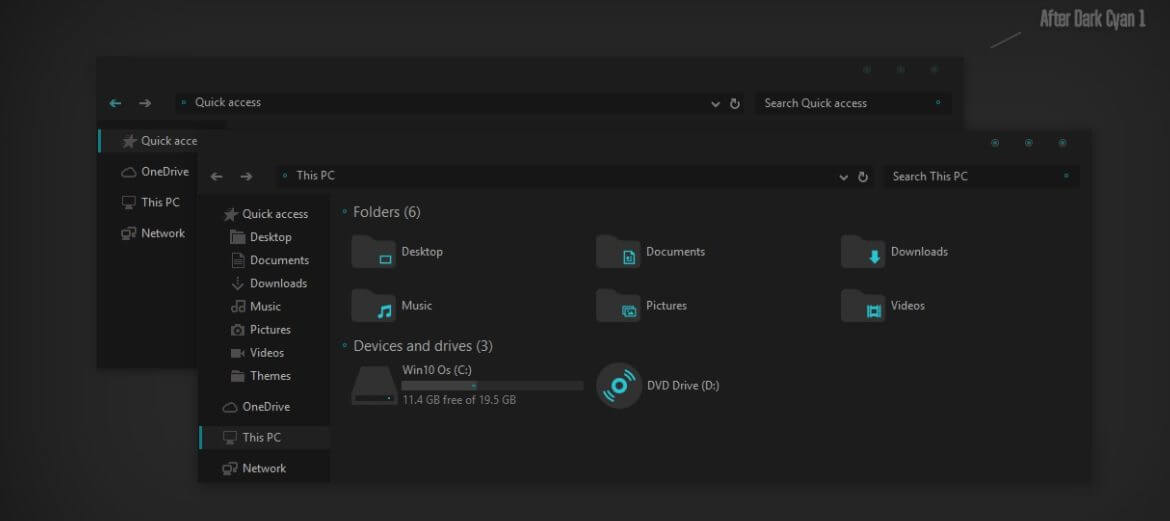Select the Win10 Os (C:) drive icon
The width and height of the screenshot is (1170, 521).
point(374,385)
